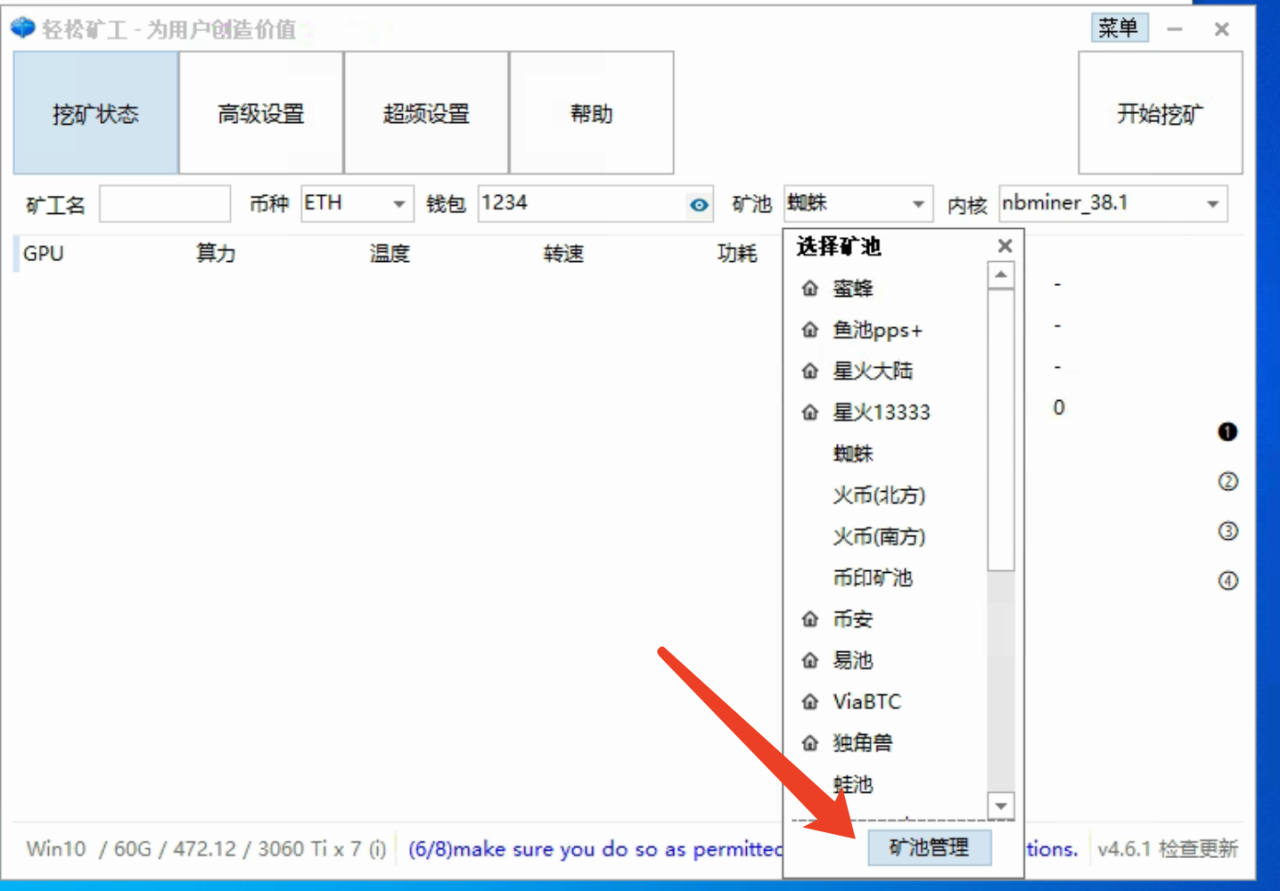Image resolution: width=1280 pixels, height=891 pixels.
Task: Switch to 高级设置 tab
Action: (x=261, y=113)
